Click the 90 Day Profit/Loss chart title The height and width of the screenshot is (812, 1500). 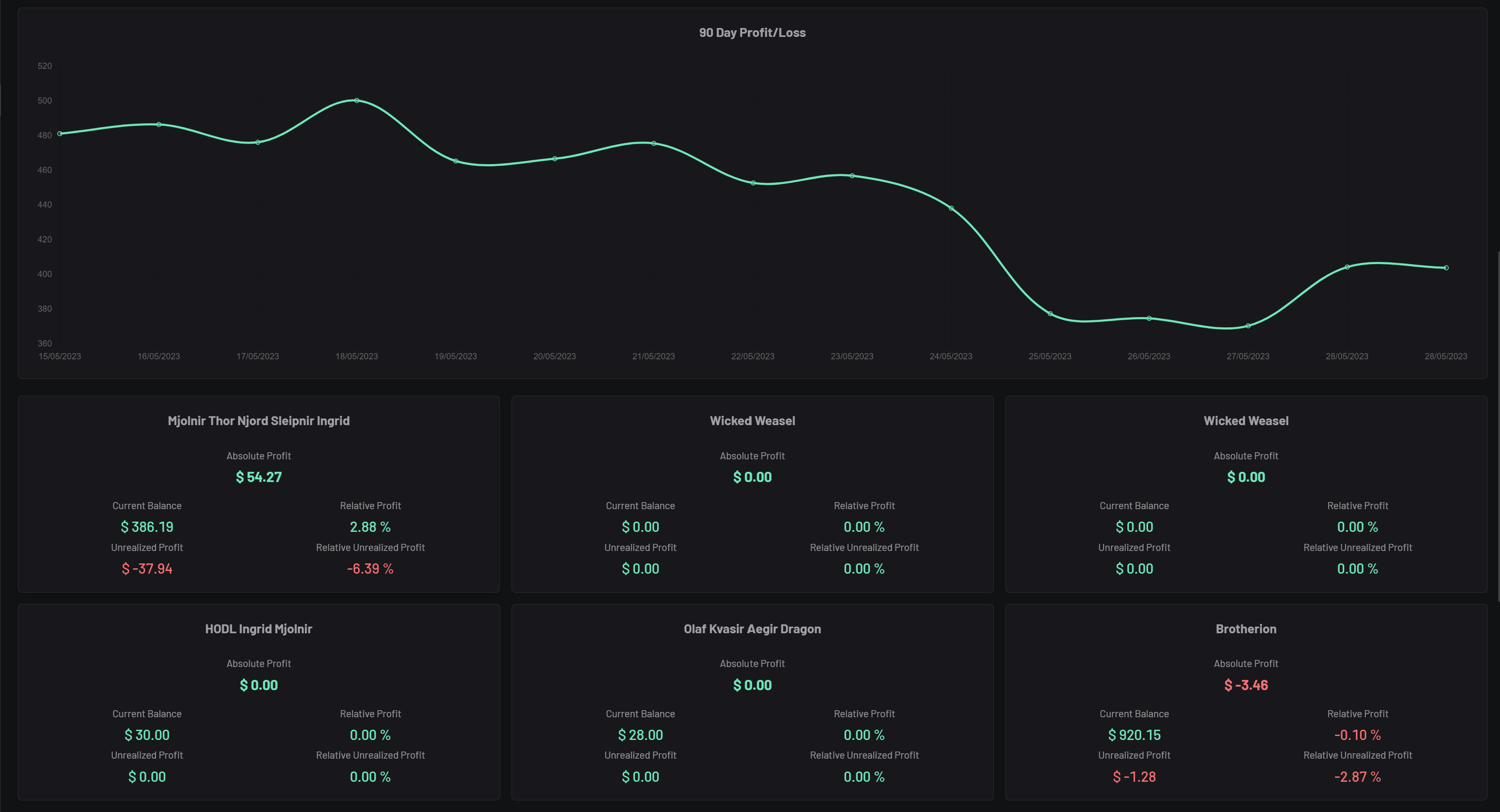pos(752,33)
